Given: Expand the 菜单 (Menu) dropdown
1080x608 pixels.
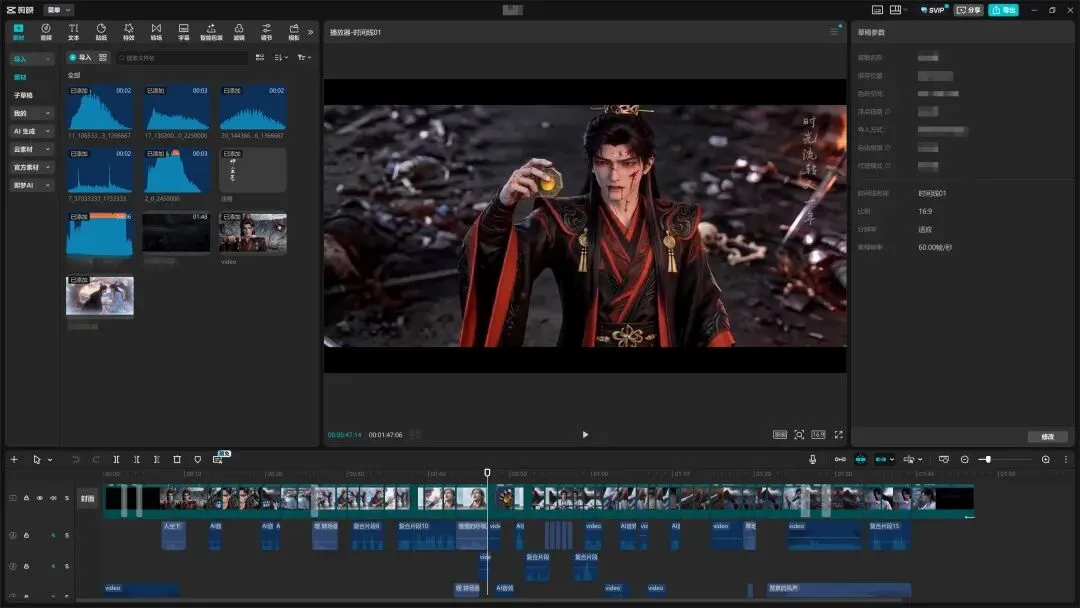Looking at the screenshot, I should [x=60, y=10].
